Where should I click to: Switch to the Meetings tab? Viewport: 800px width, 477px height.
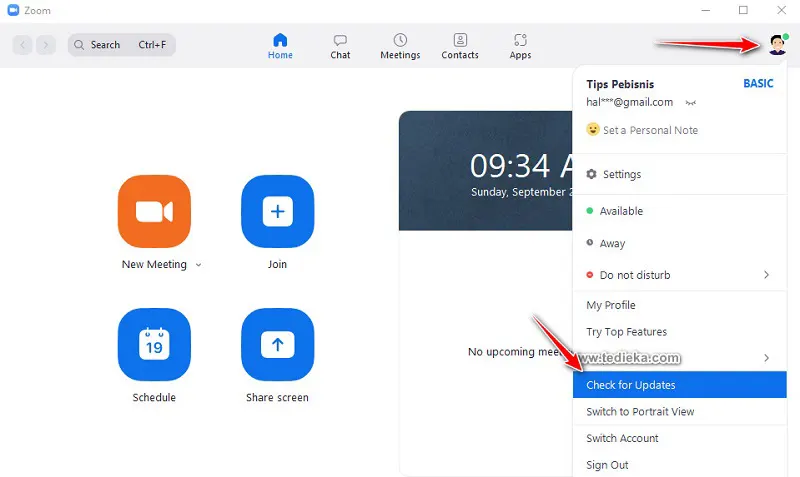(400, 46)
